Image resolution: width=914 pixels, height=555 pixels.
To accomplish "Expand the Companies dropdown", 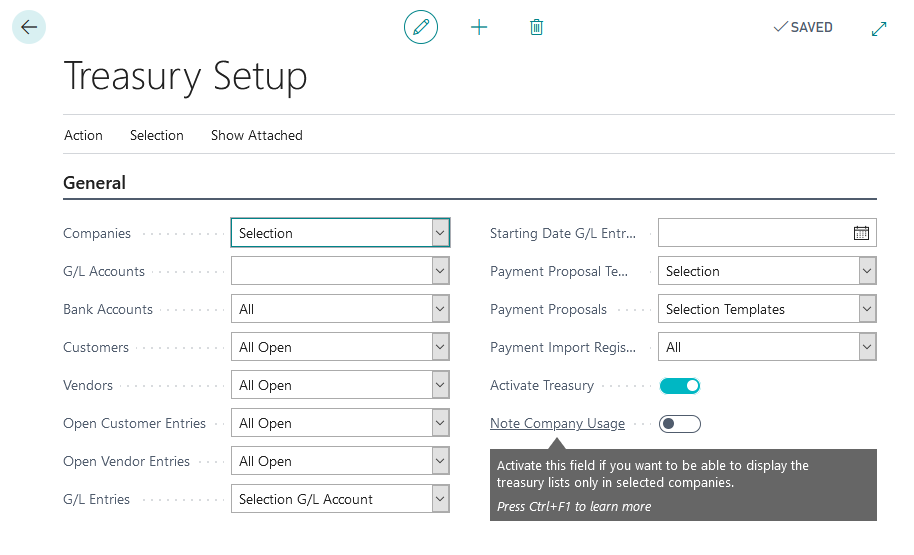I will [440, 233].
